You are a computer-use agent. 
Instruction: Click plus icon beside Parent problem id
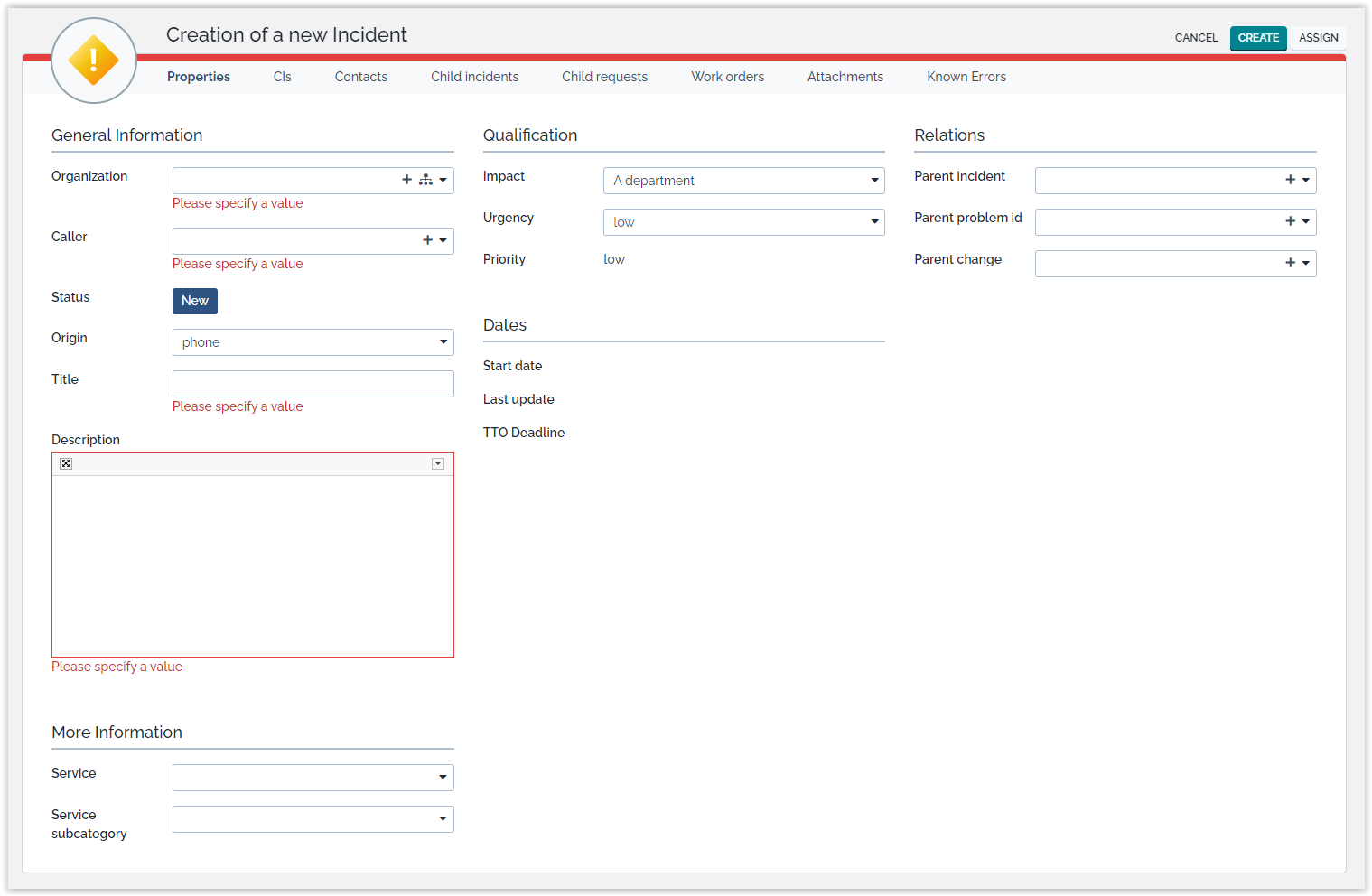[1290, 221]
